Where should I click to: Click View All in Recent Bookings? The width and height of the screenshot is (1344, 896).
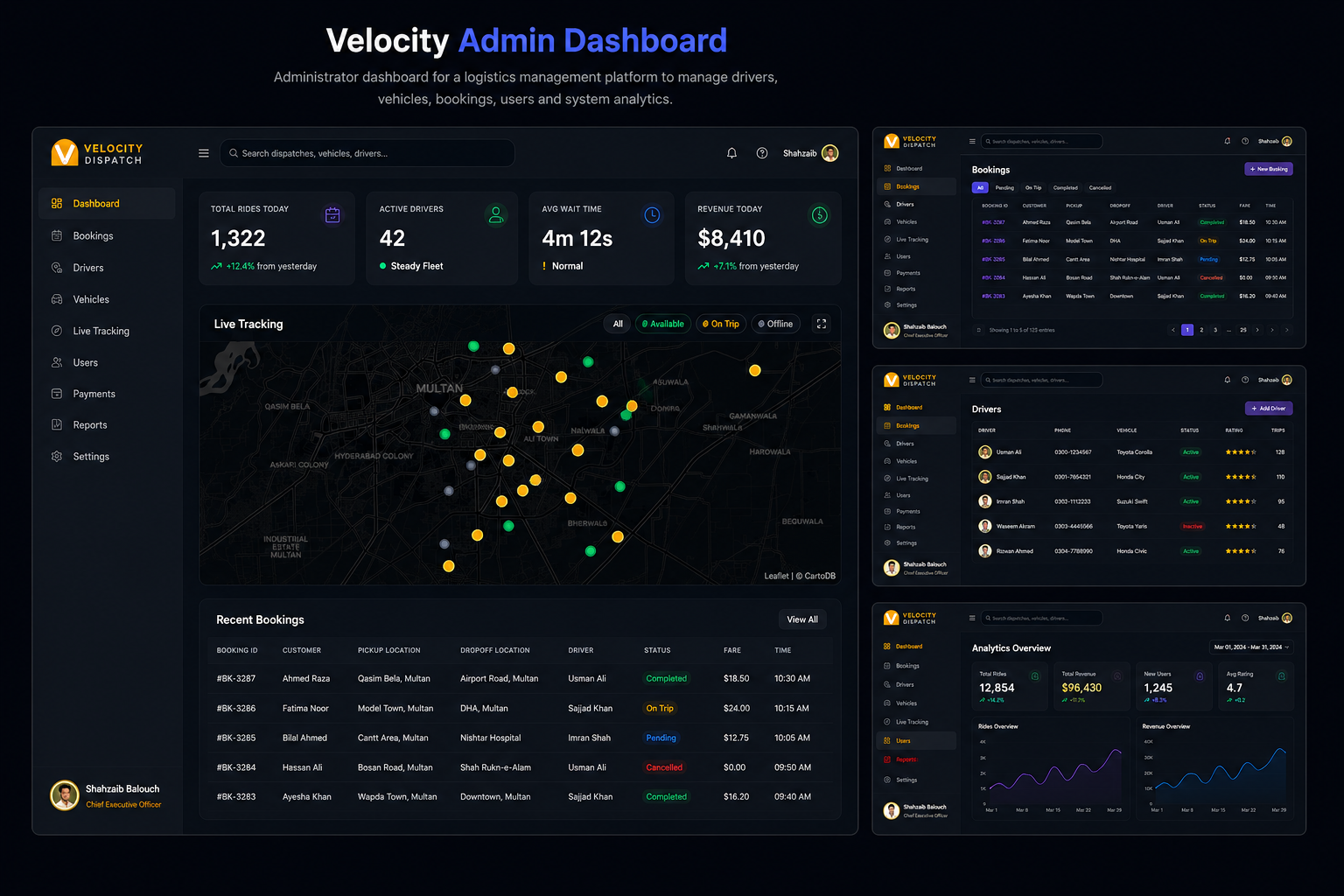(802, 619)
